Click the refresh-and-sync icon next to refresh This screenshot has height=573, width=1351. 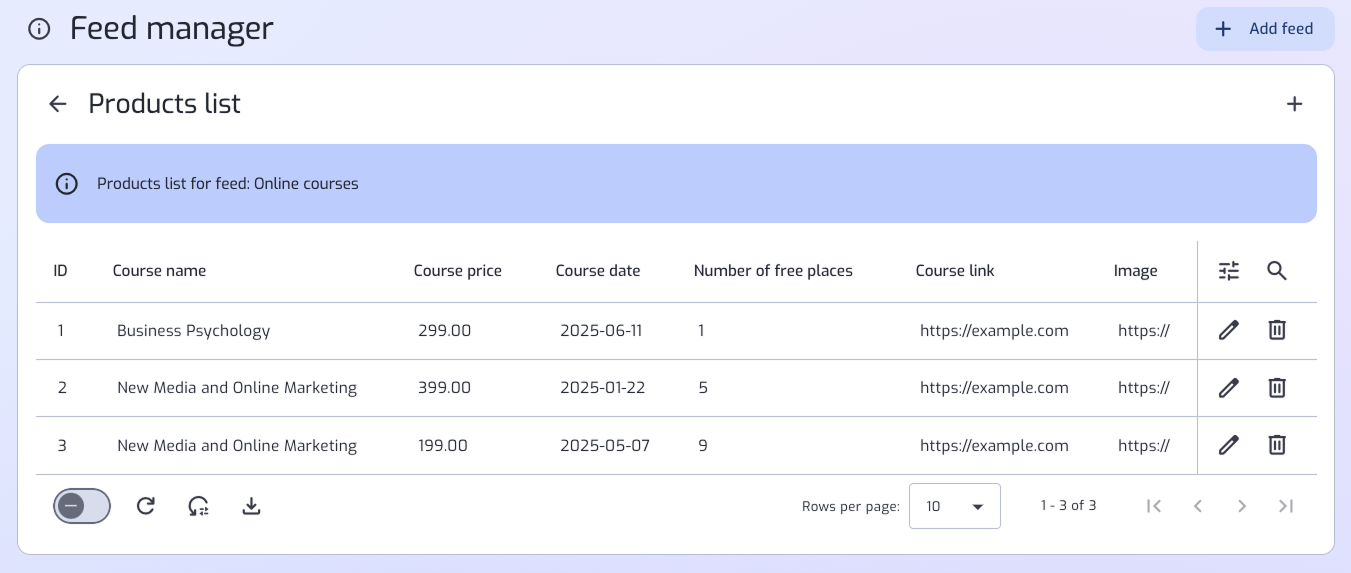pos(199,506)
